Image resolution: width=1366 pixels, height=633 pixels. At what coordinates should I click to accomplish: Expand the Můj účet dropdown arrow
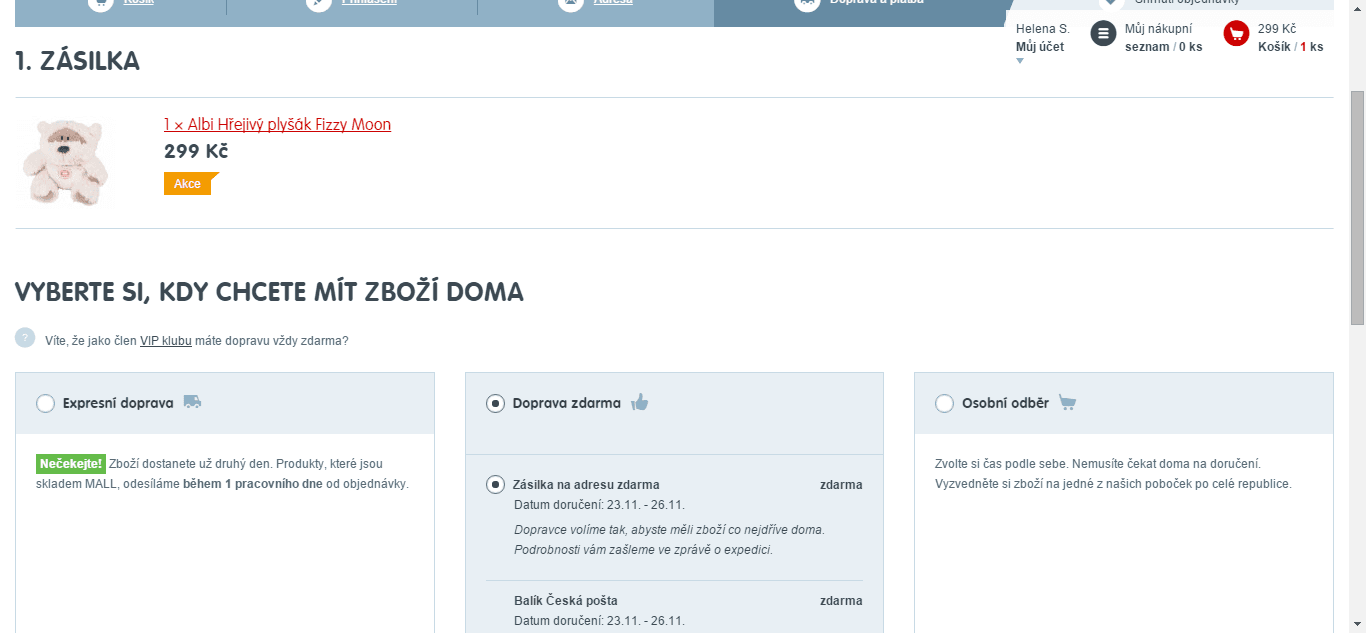(1020, 61)
